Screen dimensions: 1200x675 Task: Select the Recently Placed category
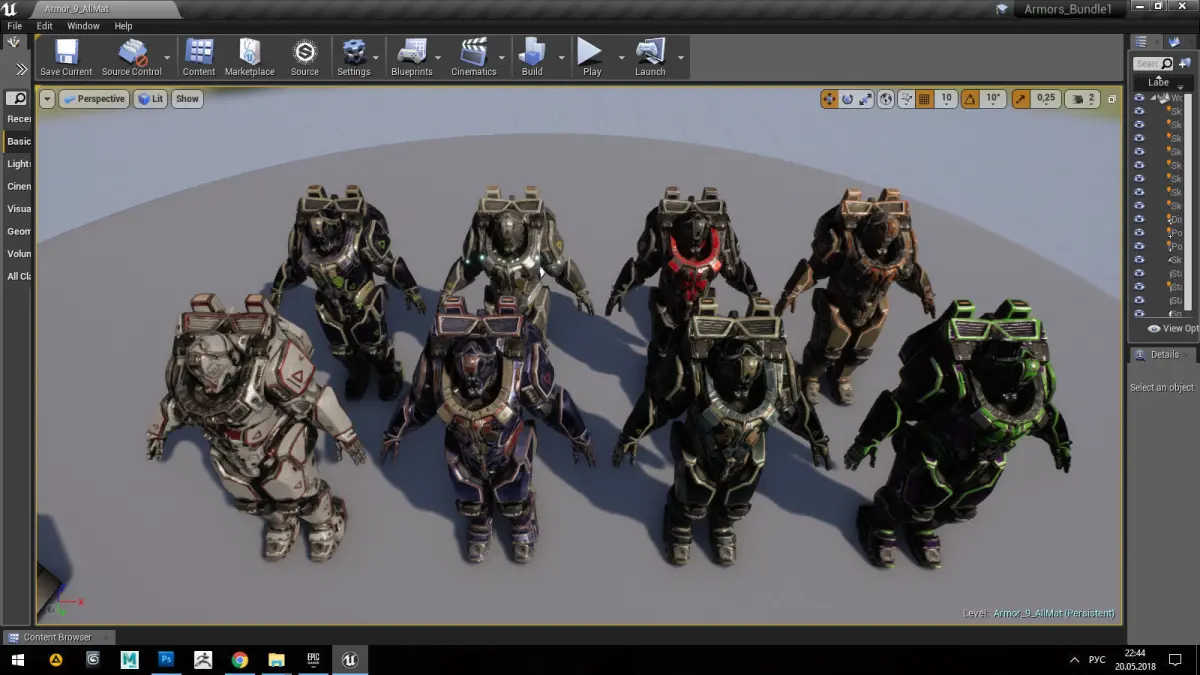click(x=19, y=119)
